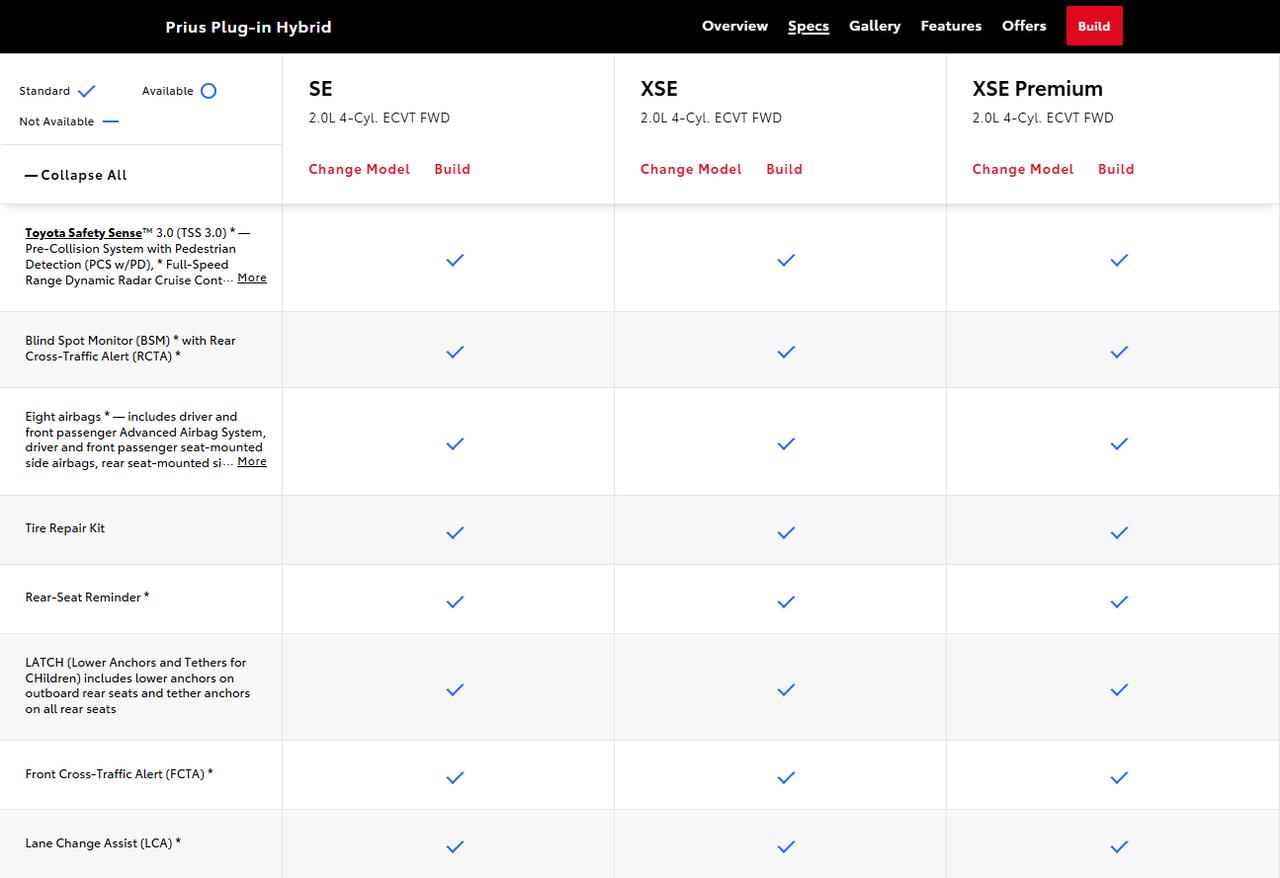Image resolution: width=1280 pixels, height=878 pixels.
Task: Click XSE checkmark for LATCH row
Action: [x=786, y=690]
